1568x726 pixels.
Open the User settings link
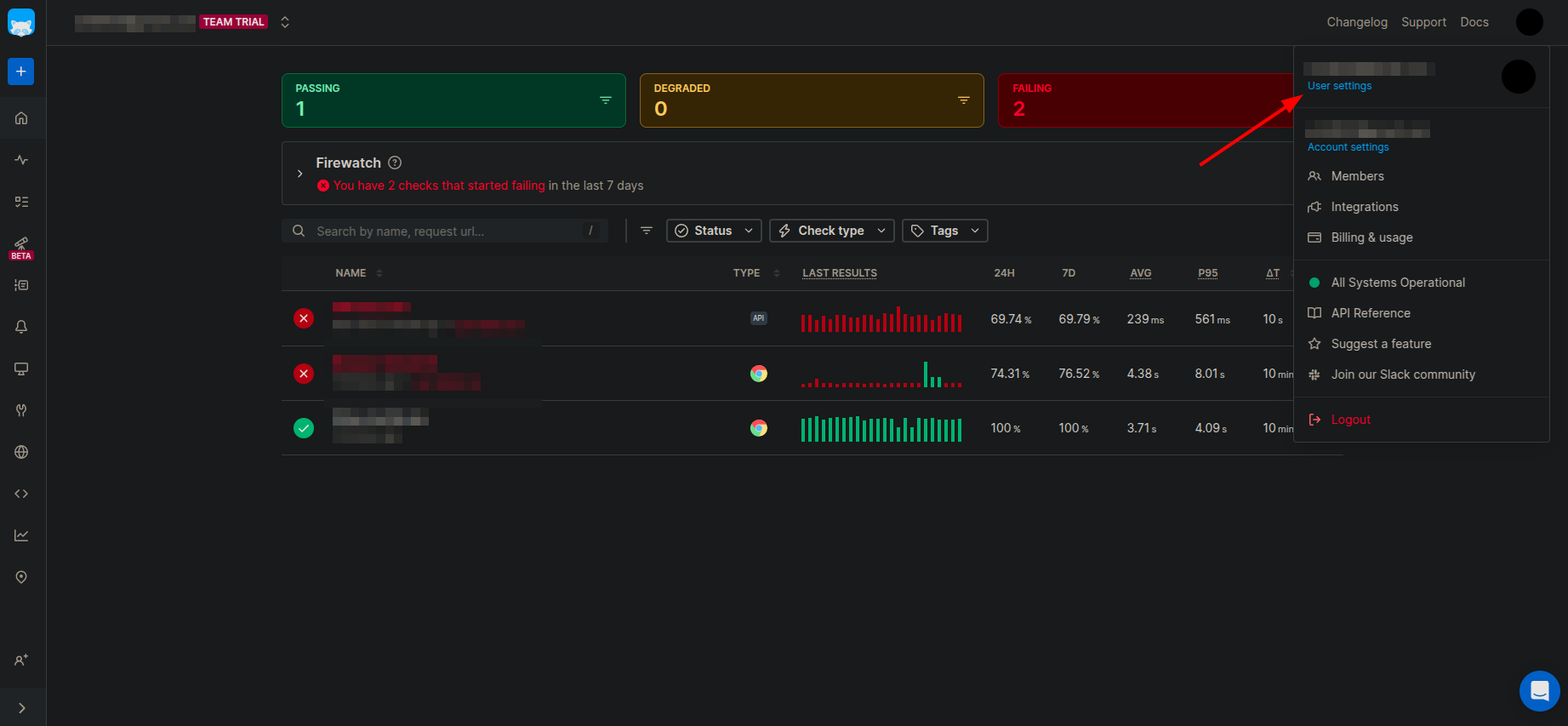coord(1339,86)
